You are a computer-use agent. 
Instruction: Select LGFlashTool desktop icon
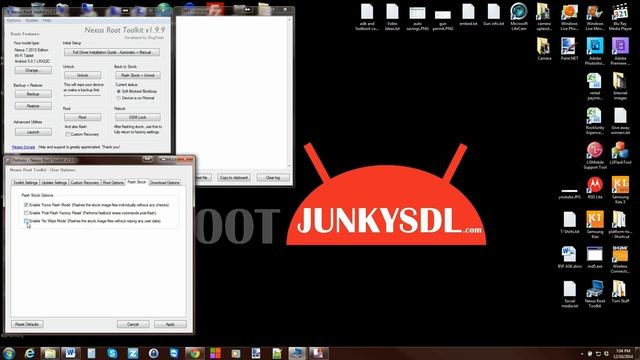[x=620, y=153]
